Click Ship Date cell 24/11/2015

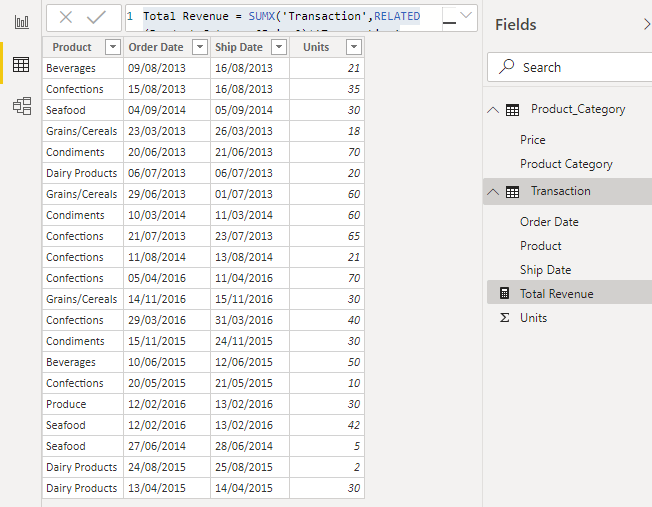point(249,341)
